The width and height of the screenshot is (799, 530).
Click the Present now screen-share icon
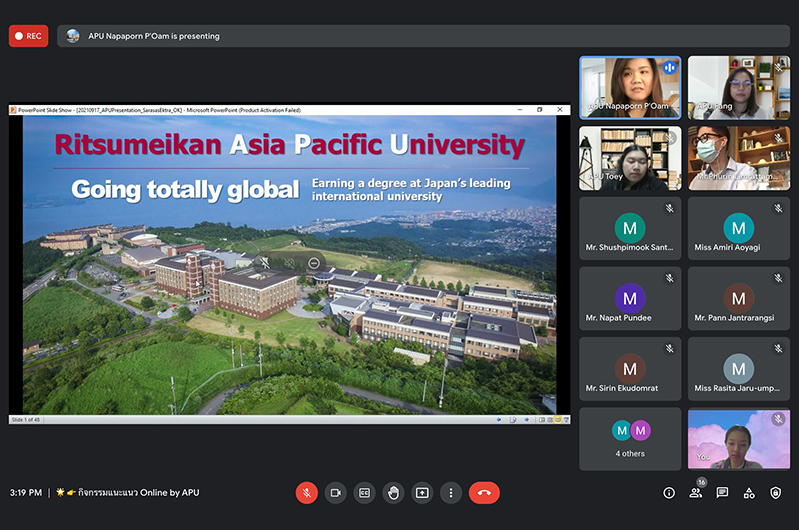(422, 493)
